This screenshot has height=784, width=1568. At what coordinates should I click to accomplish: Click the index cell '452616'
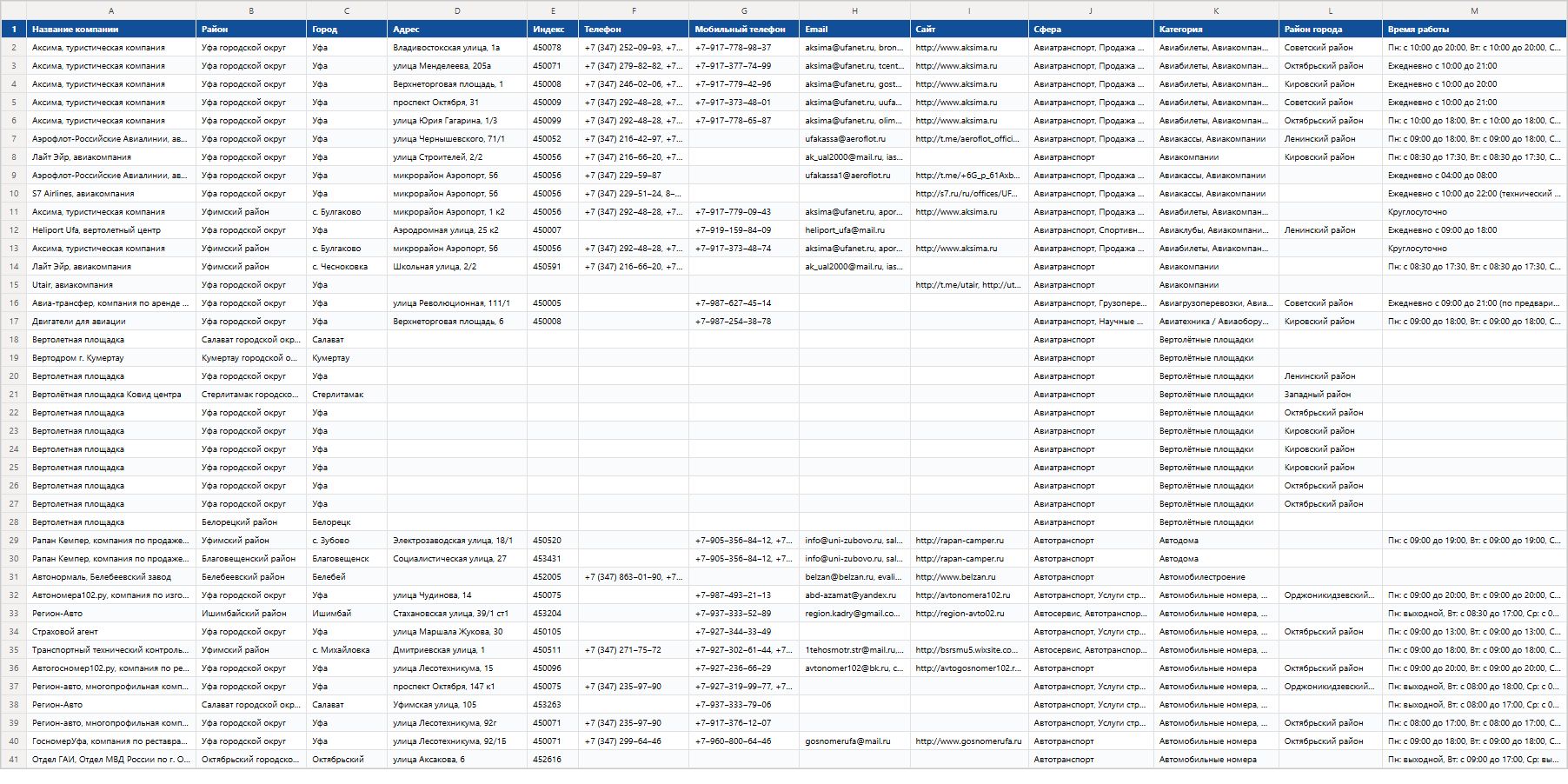tap(553, 760)
